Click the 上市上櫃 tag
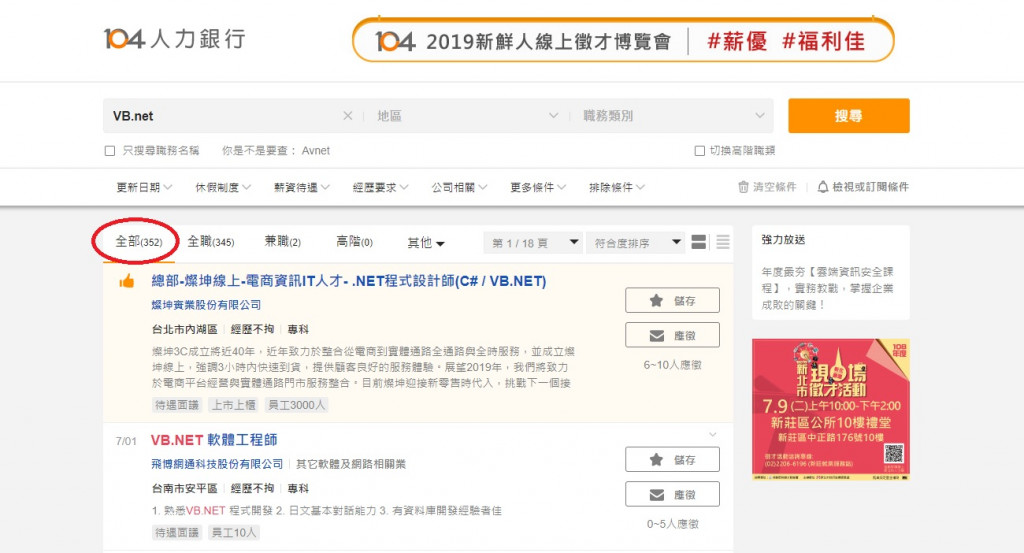 point(233,405)
